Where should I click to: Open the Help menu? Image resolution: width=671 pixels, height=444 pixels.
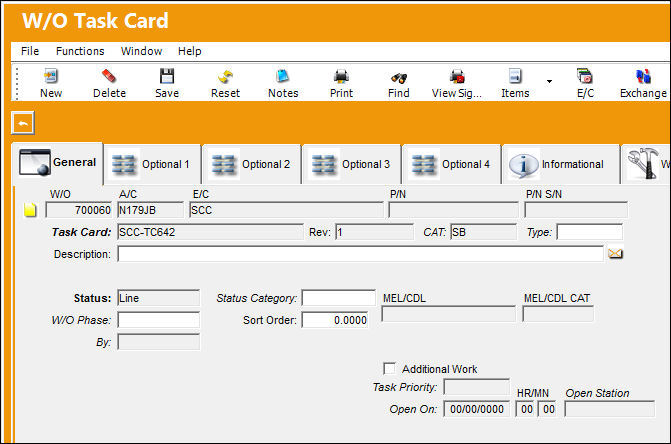point(190,51)
